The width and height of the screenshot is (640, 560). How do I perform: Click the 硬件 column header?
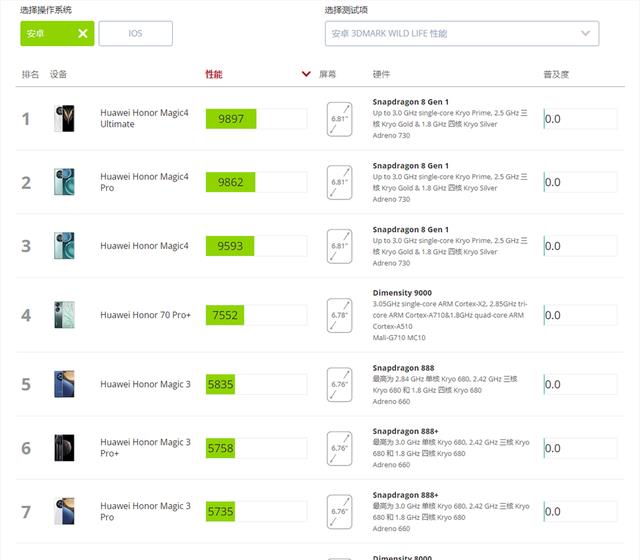pyautogui.click(x=381, y=74)
